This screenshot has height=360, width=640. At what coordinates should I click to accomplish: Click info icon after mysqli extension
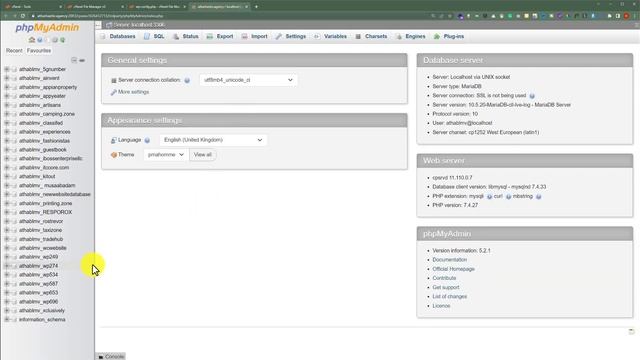point(489,197)
